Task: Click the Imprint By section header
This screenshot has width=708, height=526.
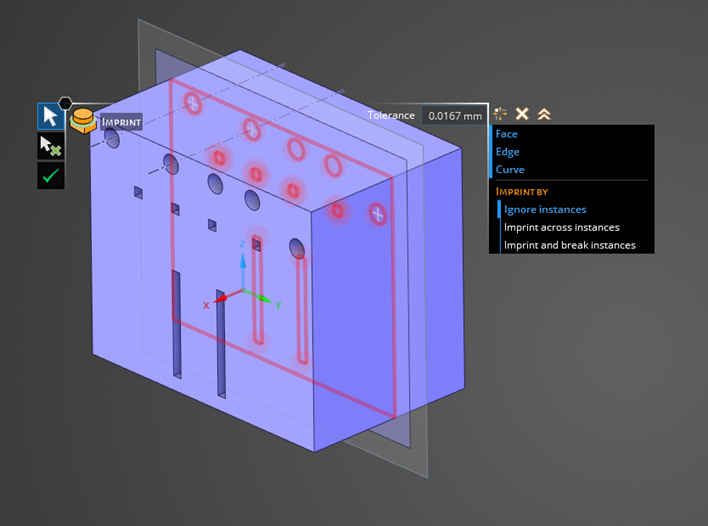Action: 522,191
